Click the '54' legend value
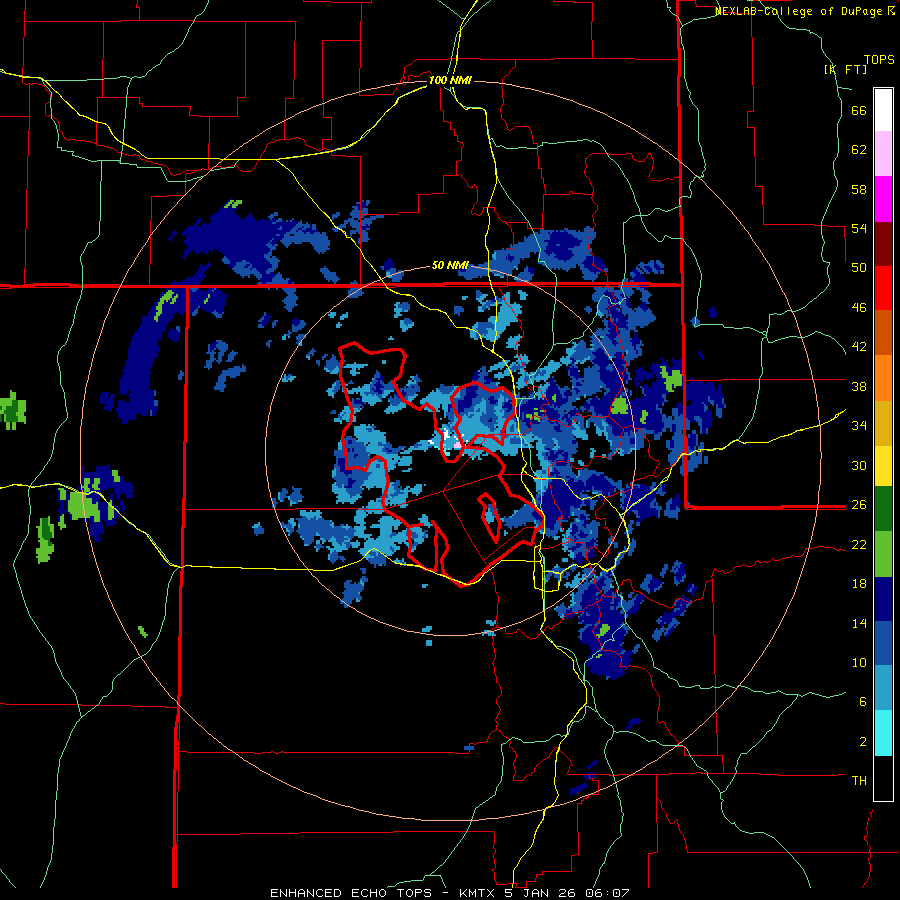Viewport: 900px width, 900px height. 859,228
